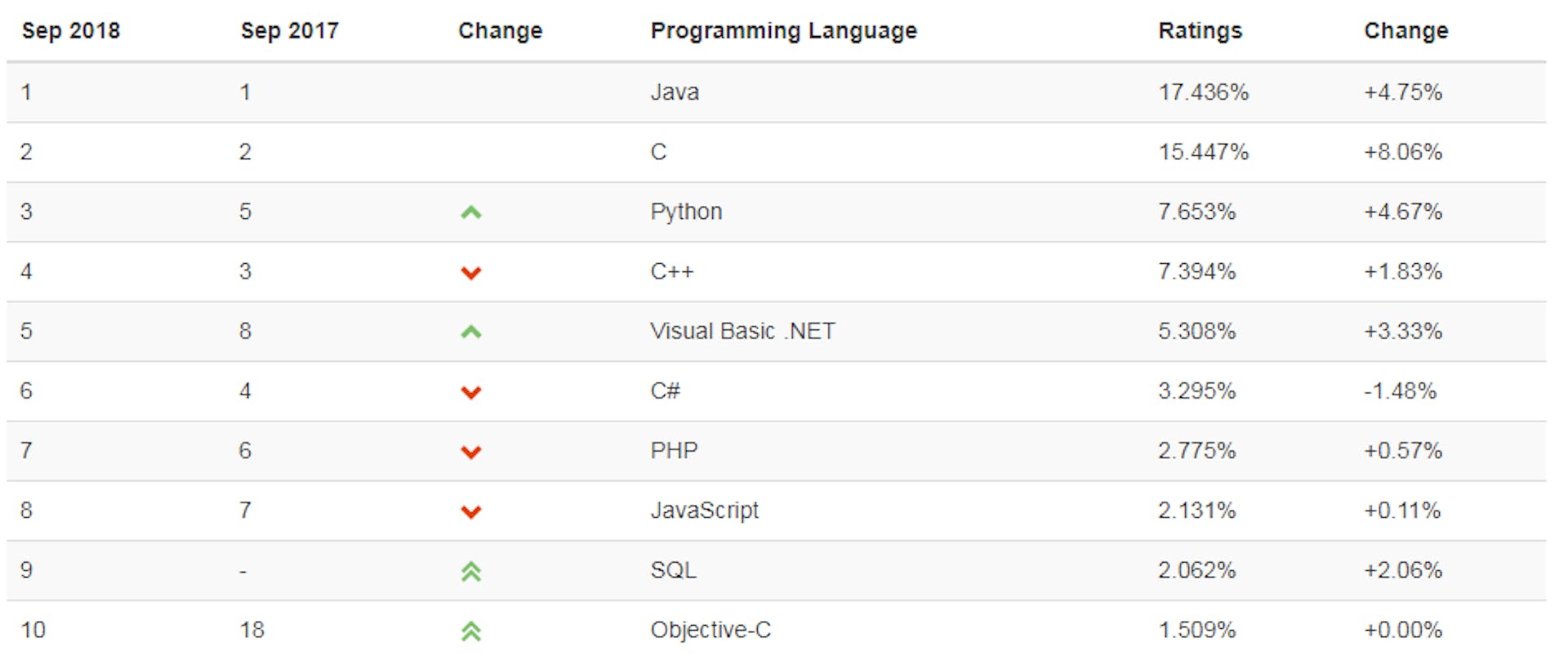1568x656 pixels.
Task: Click the +0.57% change for PHP
Action: click(x=1403, y=450)
